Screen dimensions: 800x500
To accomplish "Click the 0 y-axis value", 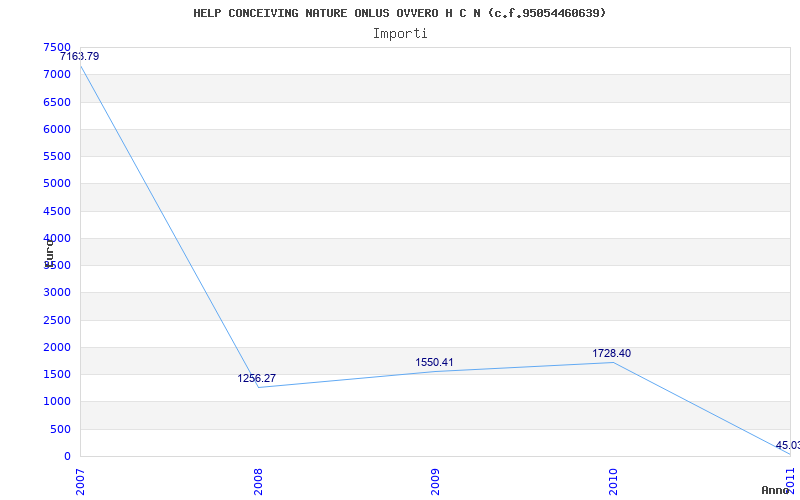I will (x=67, y=457).
